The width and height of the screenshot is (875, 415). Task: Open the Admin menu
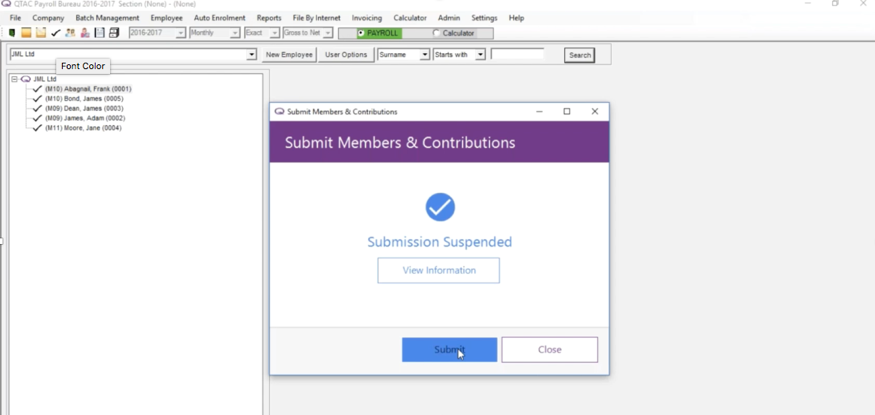pyautogui.click(x=449, y=18)
